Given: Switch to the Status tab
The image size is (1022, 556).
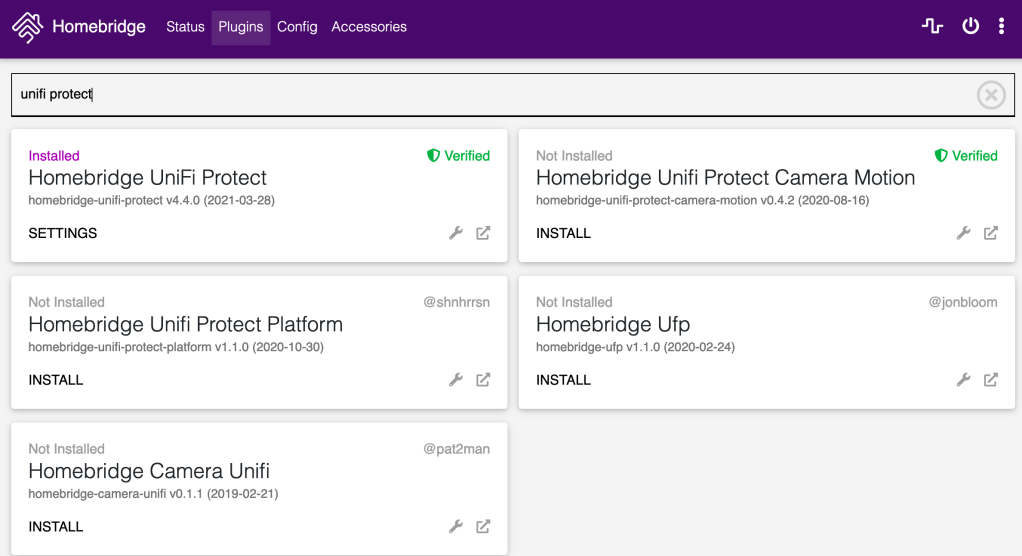Looking at the screenshot, I should [185, 27].
